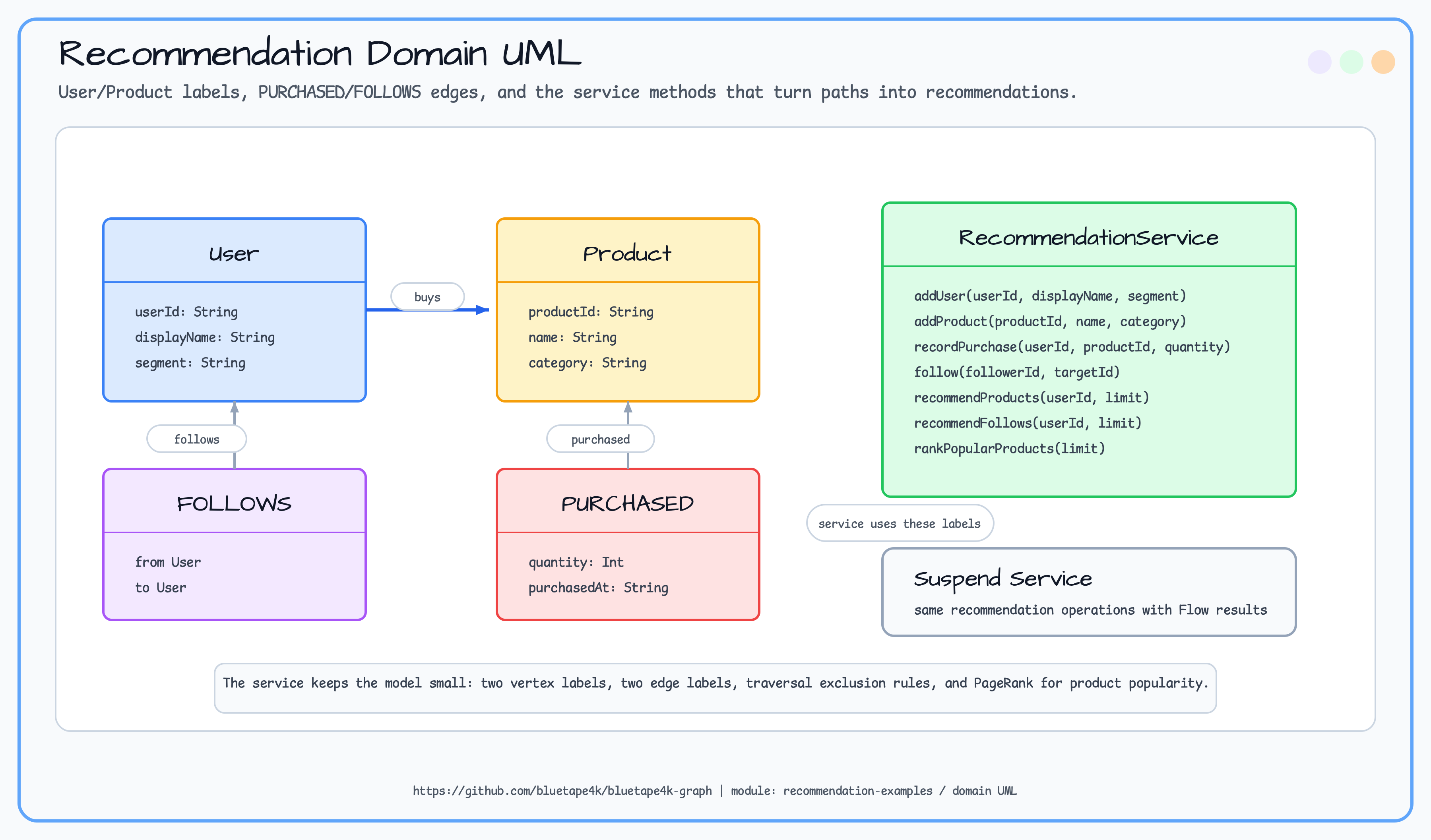This screenshot has height=840, width=1431.
Task: Click the mint green circle in the top right
Action: tap(1351, 62)
